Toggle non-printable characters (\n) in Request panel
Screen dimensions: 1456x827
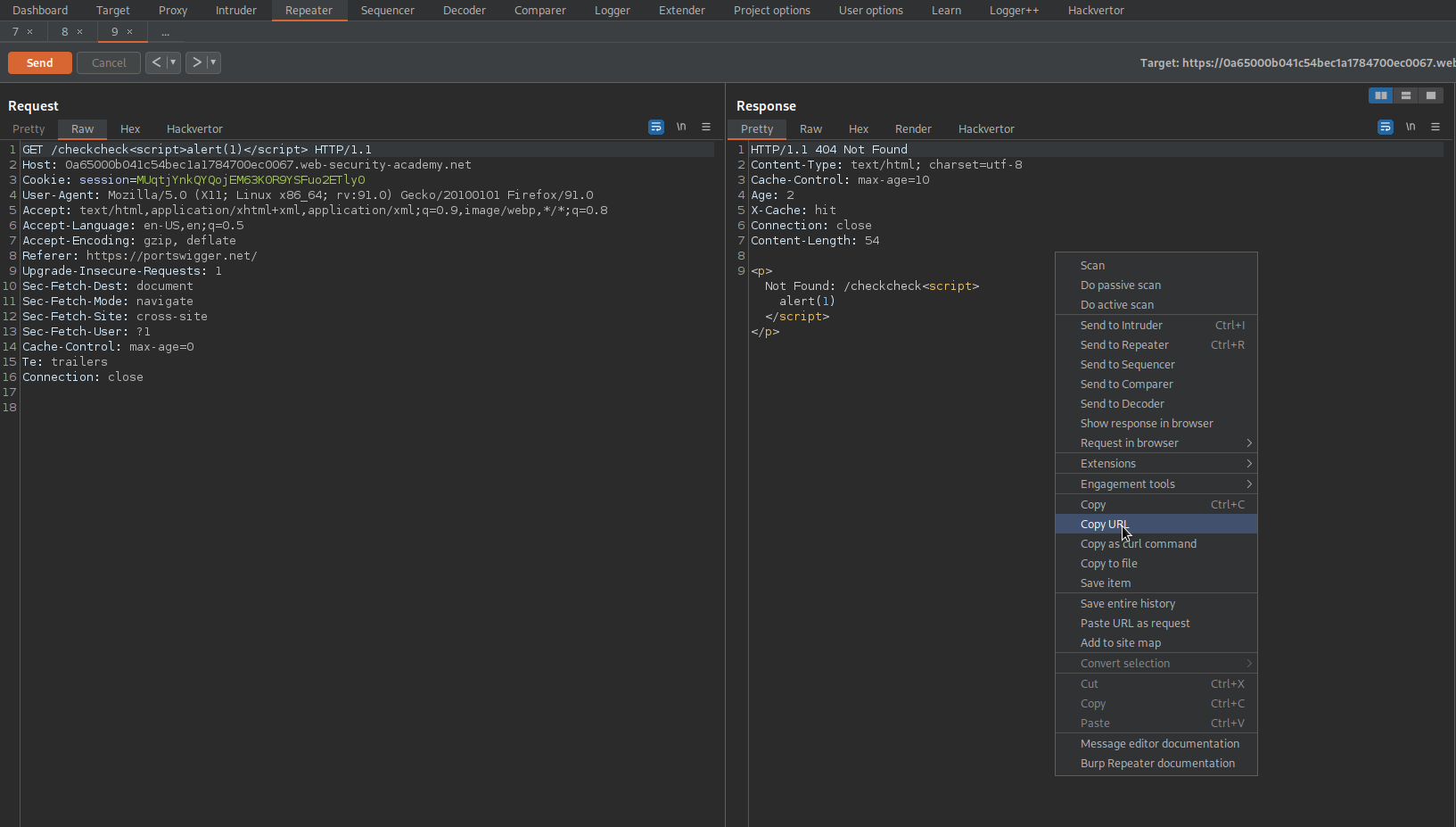[x=681, y=128]
